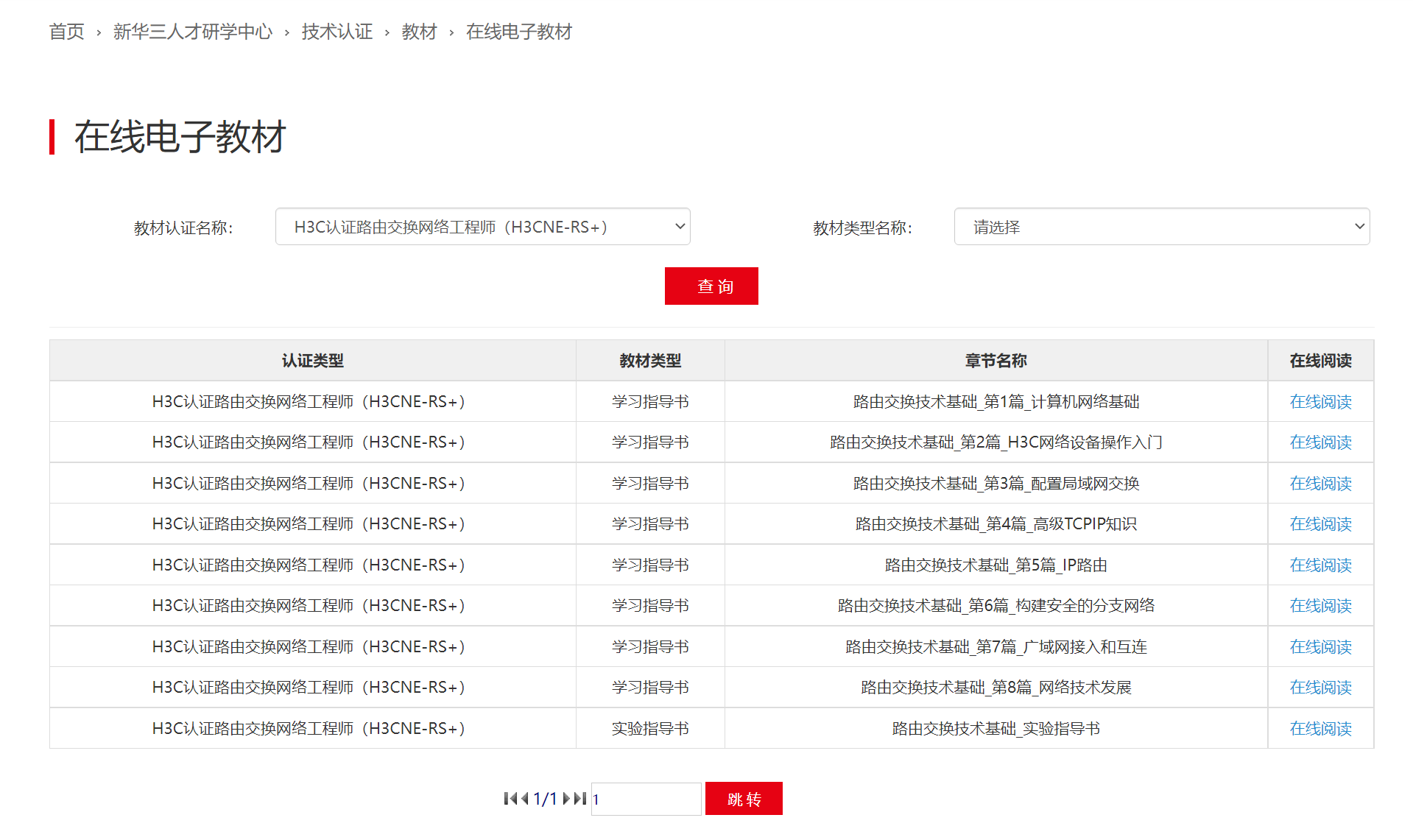The width and height of the screenshot is (1413, 840).
Task: Open 新华三人才研学中心 breadcrumb link
Action: click(193, 32)
